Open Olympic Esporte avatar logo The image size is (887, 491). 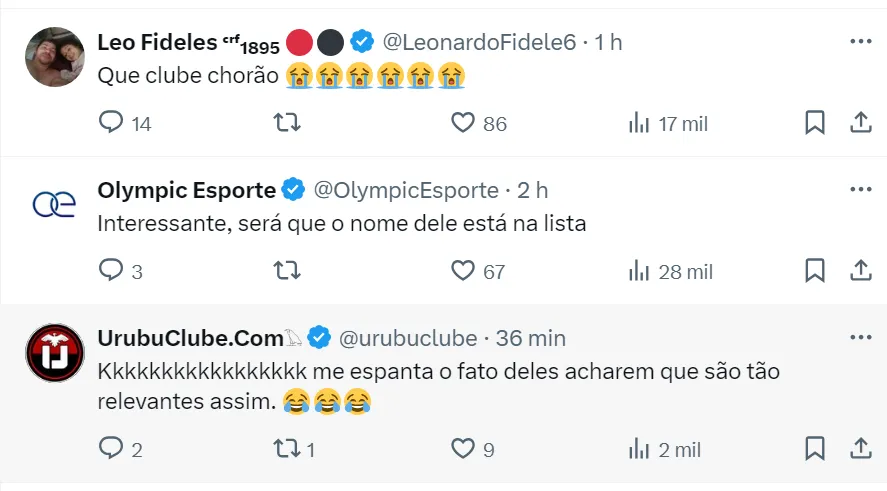click(54, 204)
